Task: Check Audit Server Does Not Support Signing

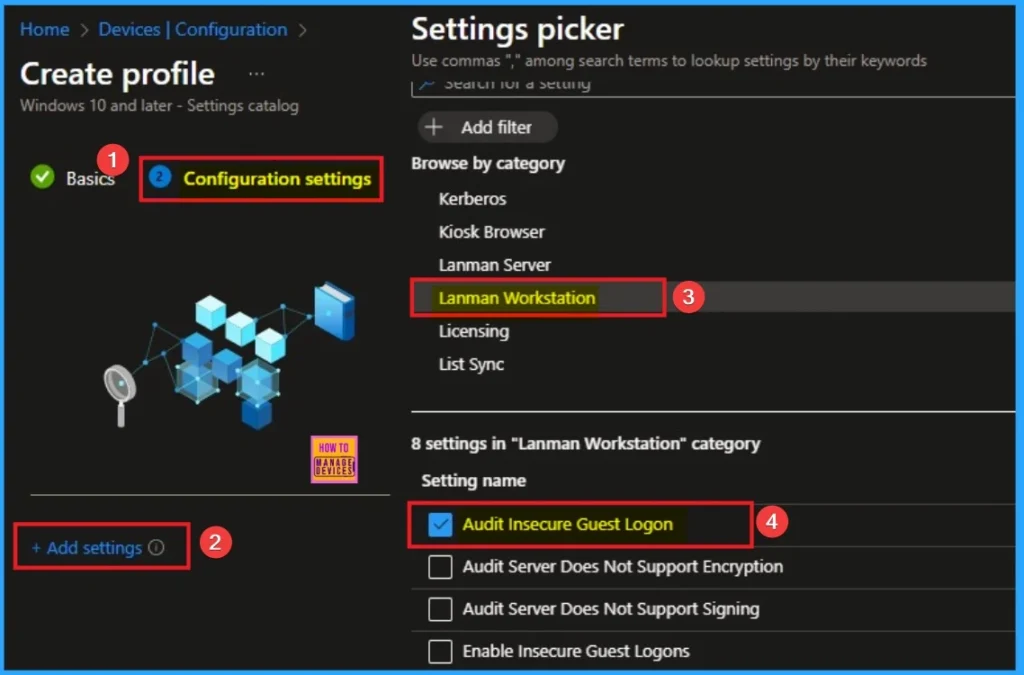Action: (440, 609)
